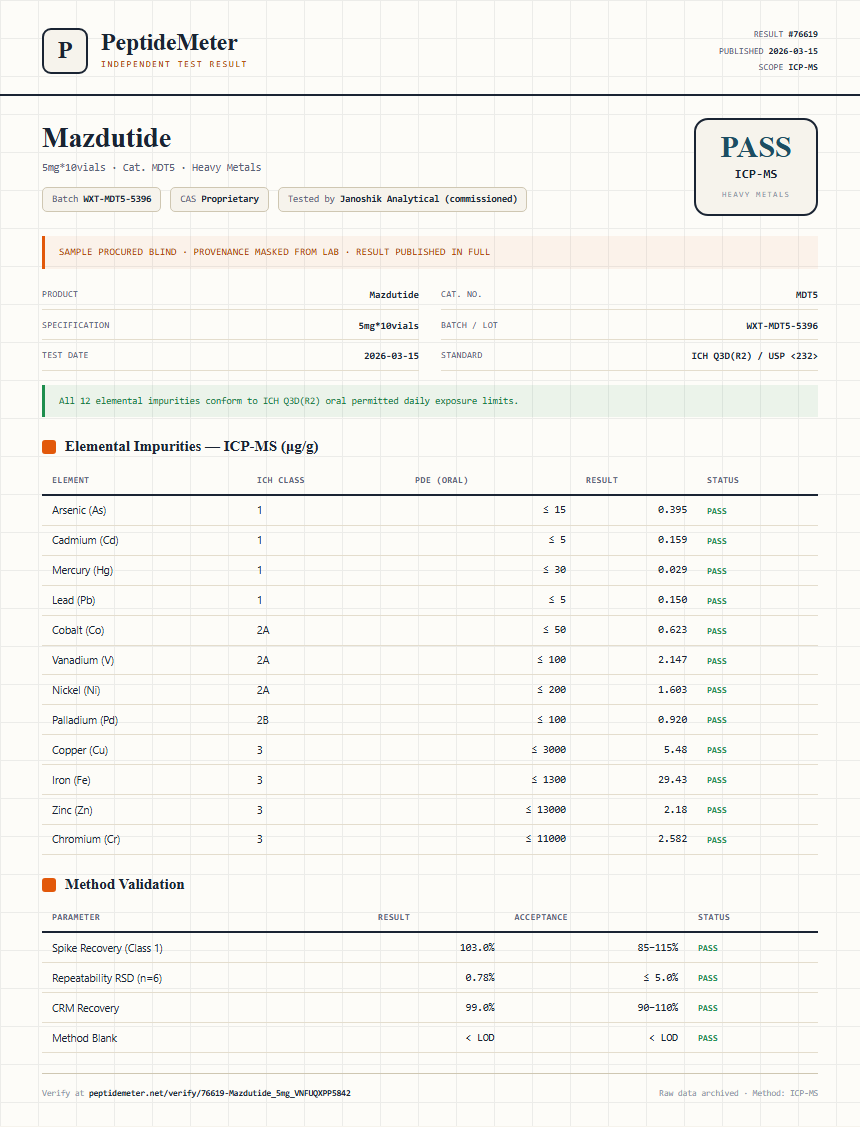Image resolution: width=860 pixels, height=1127 pixels.
Task: Open the peptidemeter.net verify link
Action: pos(219,1093)
